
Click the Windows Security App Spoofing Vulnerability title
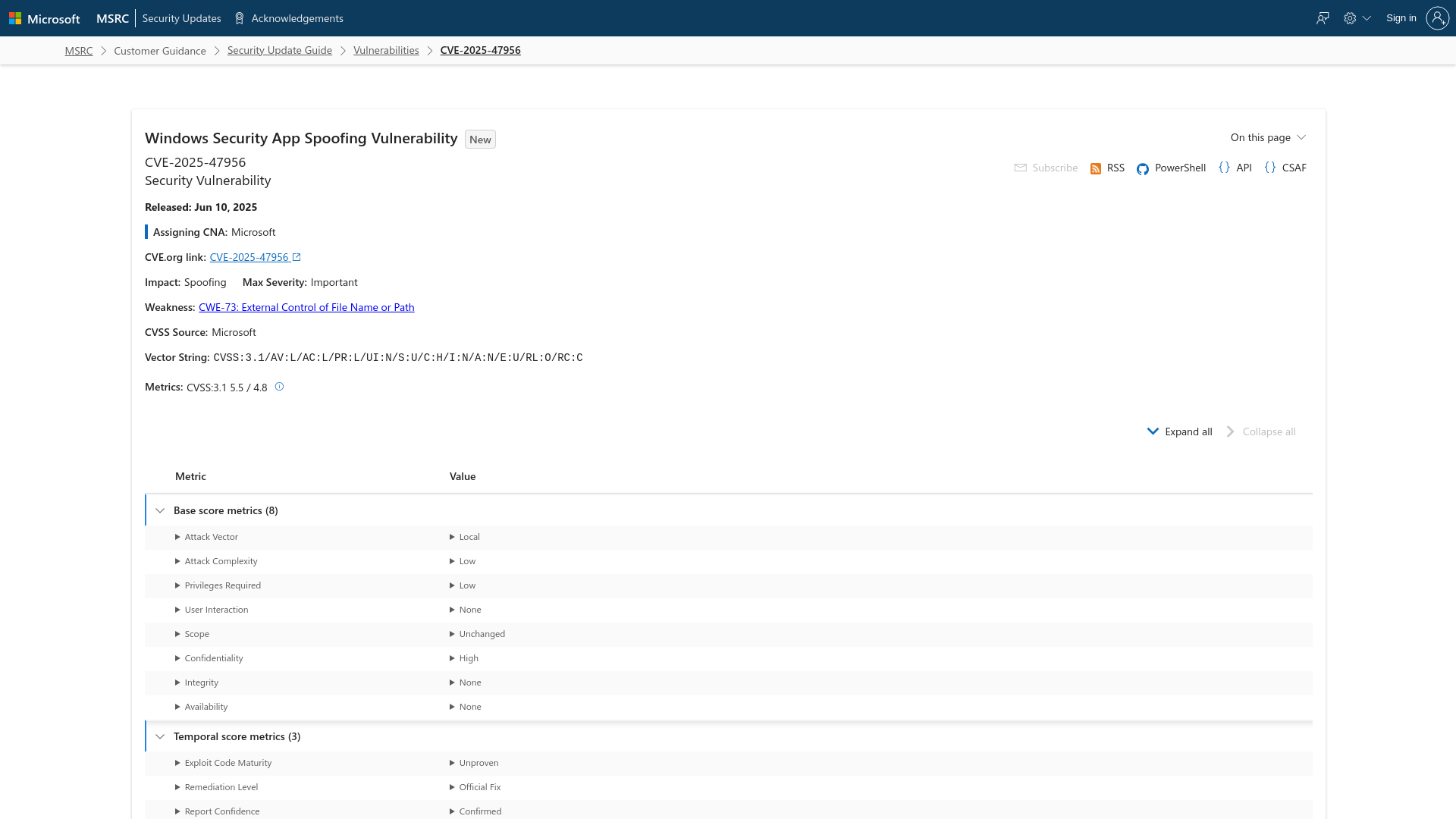[x=301, y=138]
